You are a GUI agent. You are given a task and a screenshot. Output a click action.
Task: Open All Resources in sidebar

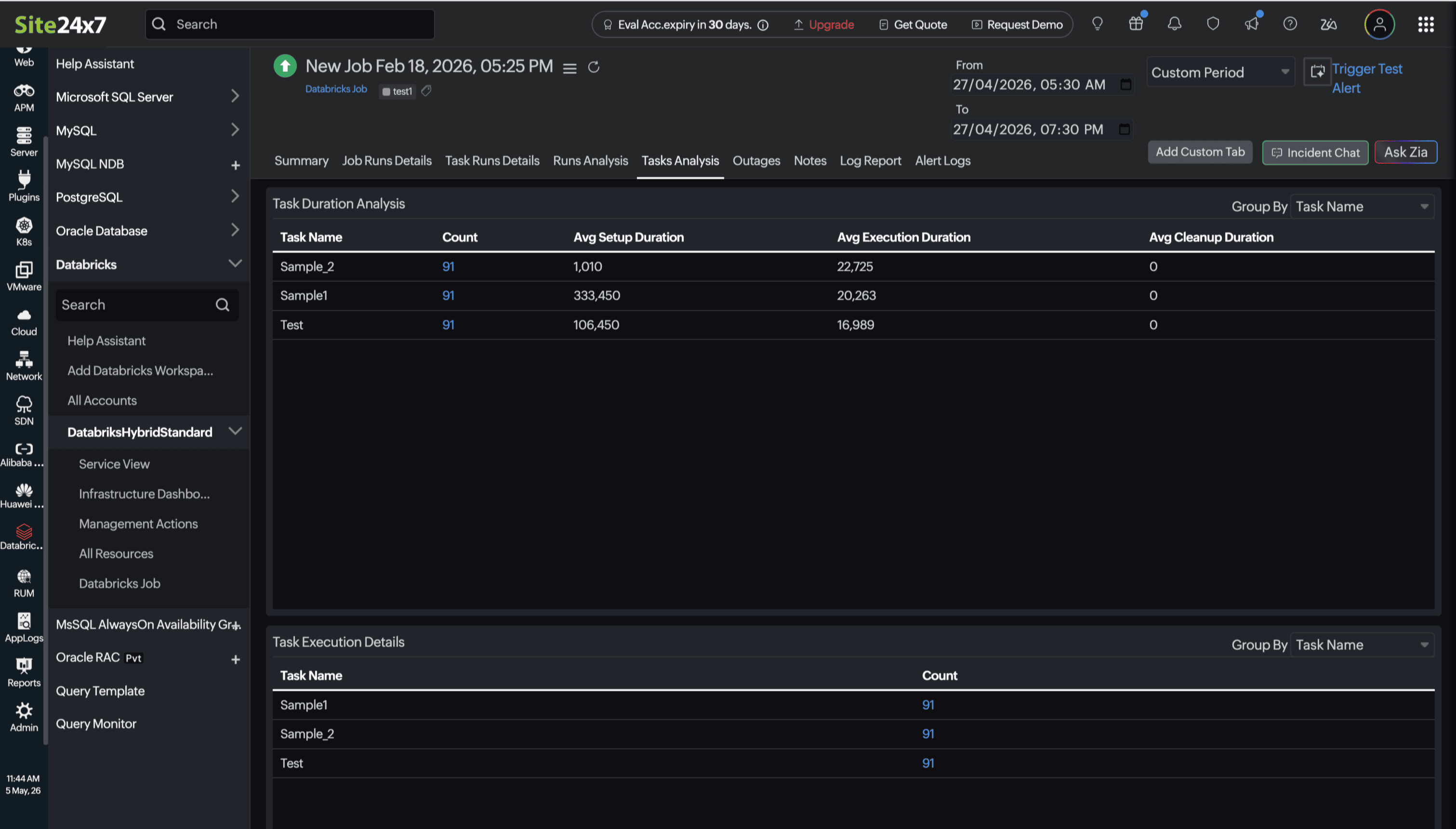[x=116, y=553]
